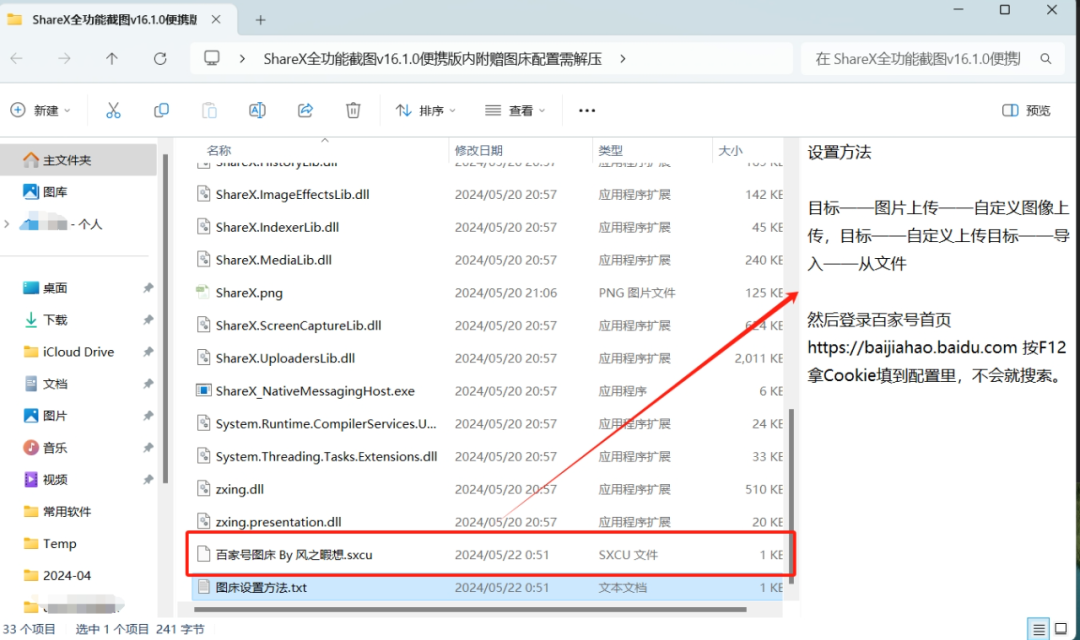
Task: Select ShareX.IndexerLib.dll file
Action: 488,227
